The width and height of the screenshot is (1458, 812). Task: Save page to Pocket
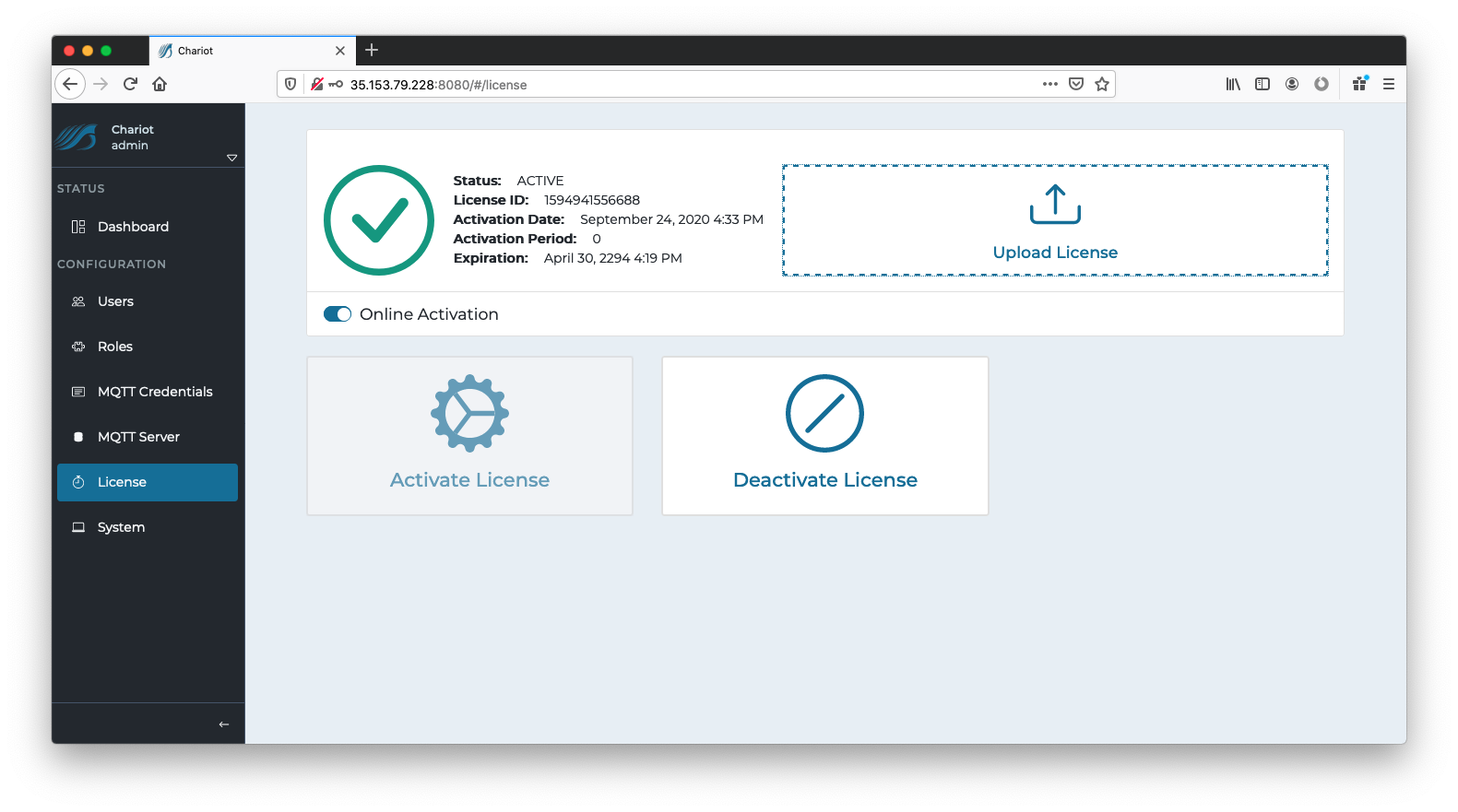1076,84
